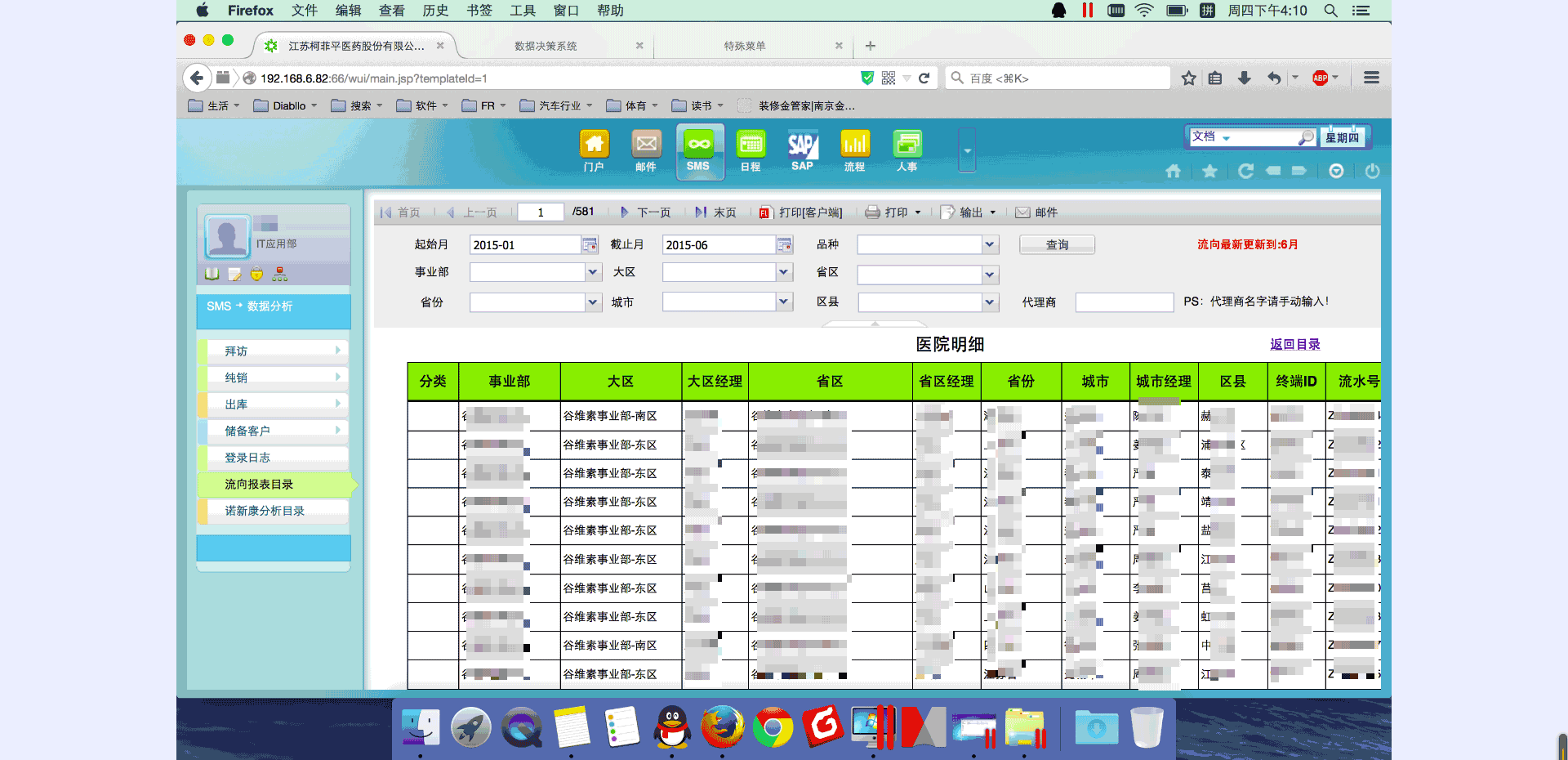This screenshot has height=760, width=1568.
Task: Click the 代理商 text input
Action: point(1125,302)
